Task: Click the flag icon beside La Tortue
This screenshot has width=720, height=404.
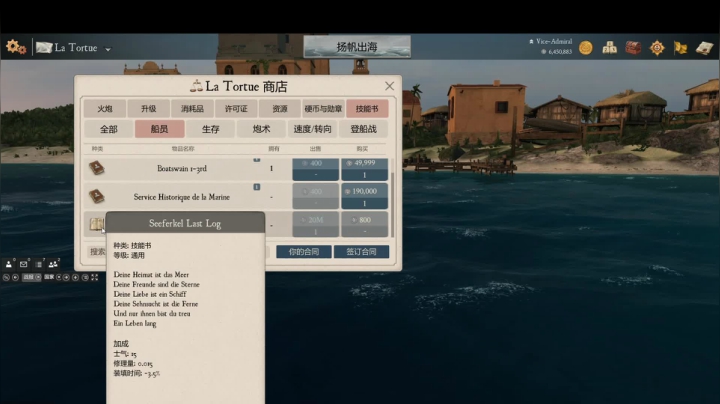Action: tap(44, 47)
